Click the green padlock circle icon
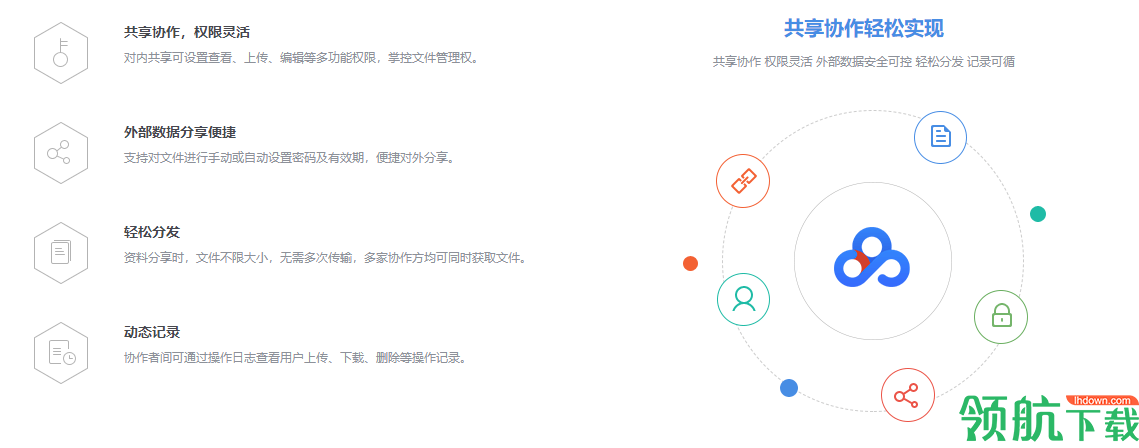The width and height of the screenshot is (1139, 448). click(1001, 316)
